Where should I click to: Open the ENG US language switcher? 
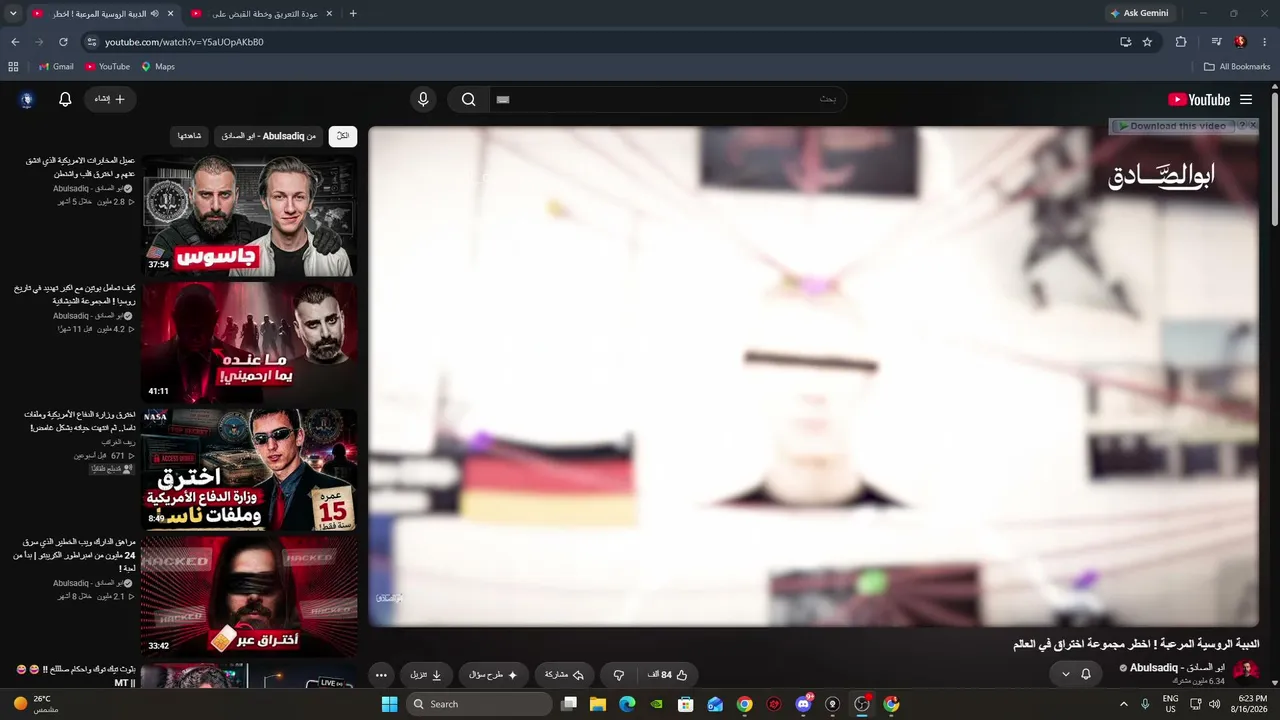coord(1170,704)
